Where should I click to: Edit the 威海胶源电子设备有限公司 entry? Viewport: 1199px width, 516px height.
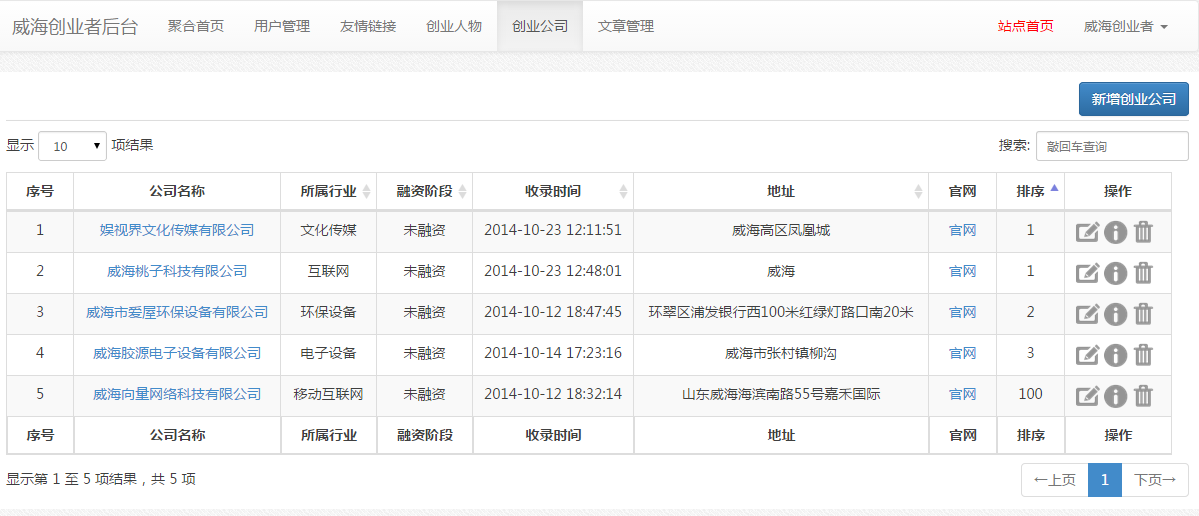pyautogui.click(x=1087, y=355)
